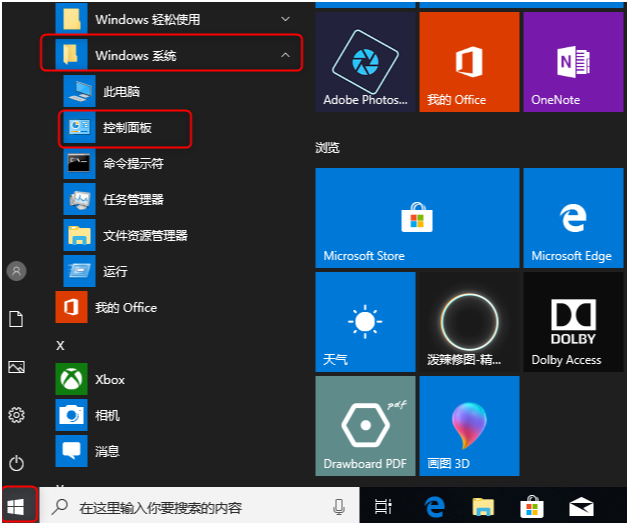Open the Power options button
The height and width of the screenshot is (525, 629).
click(16, 462)
